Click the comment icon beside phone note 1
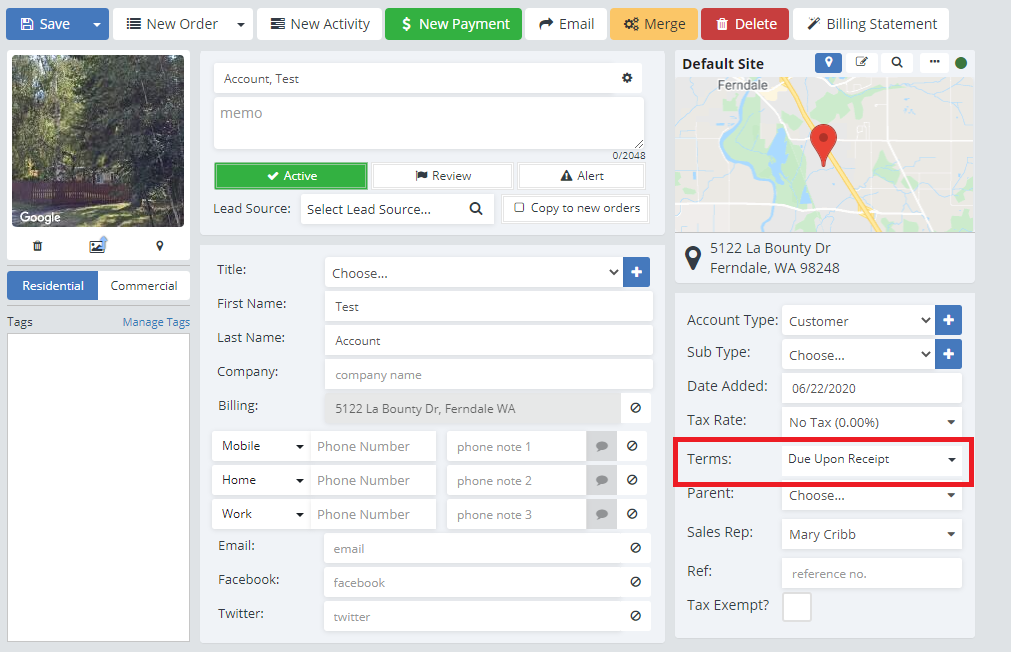The width and height of the screenshot is (1011, 652). 601,447
